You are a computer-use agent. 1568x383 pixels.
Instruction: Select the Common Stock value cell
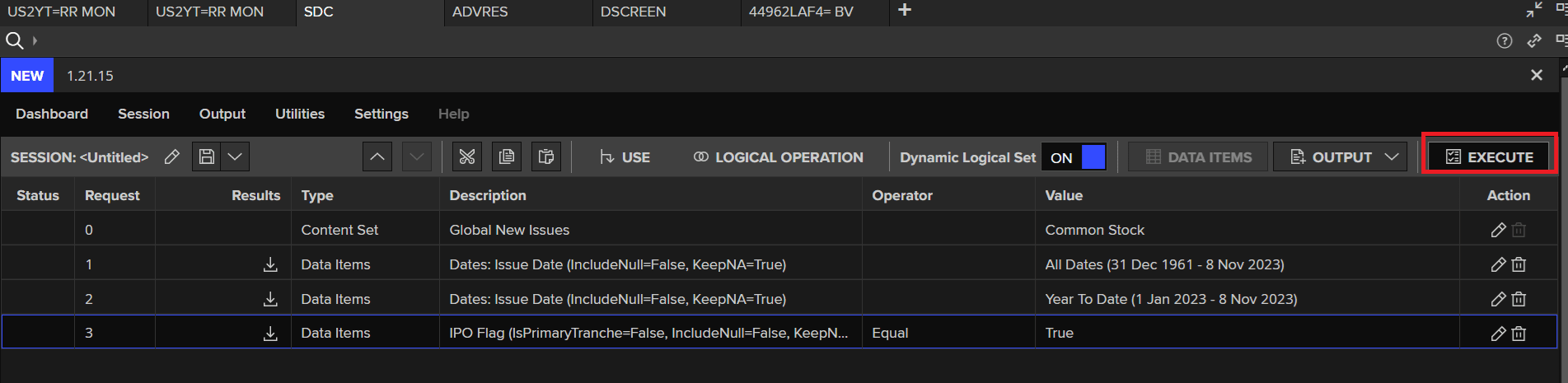[x=1094, y=230]
